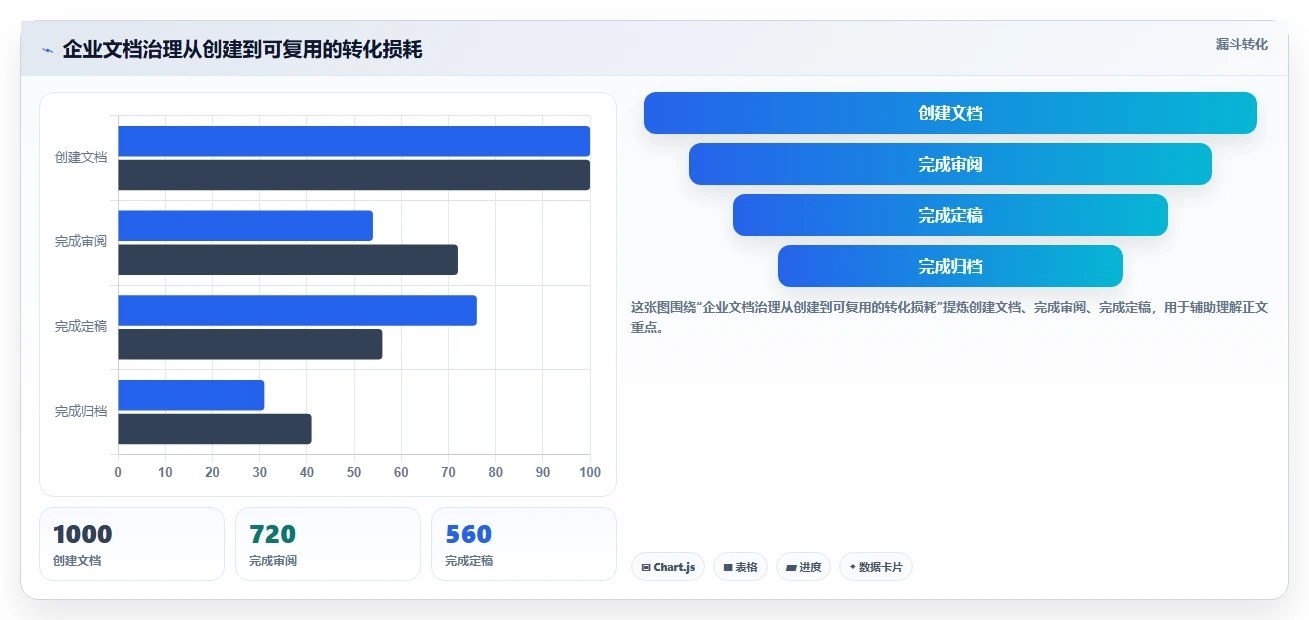1309x620 pixels.
Task: Open the 720 完成审阅 data card
Action: pos(328,544)
